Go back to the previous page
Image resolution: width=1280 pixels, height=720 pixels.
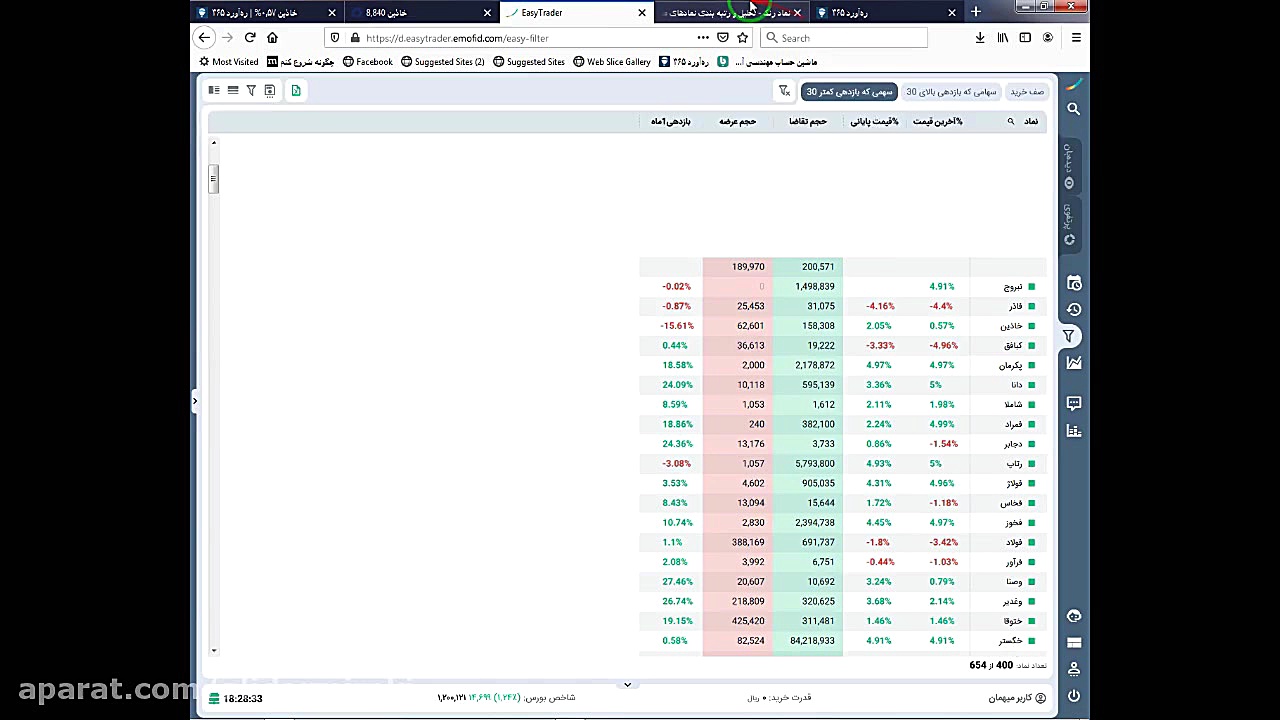(x=204, y=38)
